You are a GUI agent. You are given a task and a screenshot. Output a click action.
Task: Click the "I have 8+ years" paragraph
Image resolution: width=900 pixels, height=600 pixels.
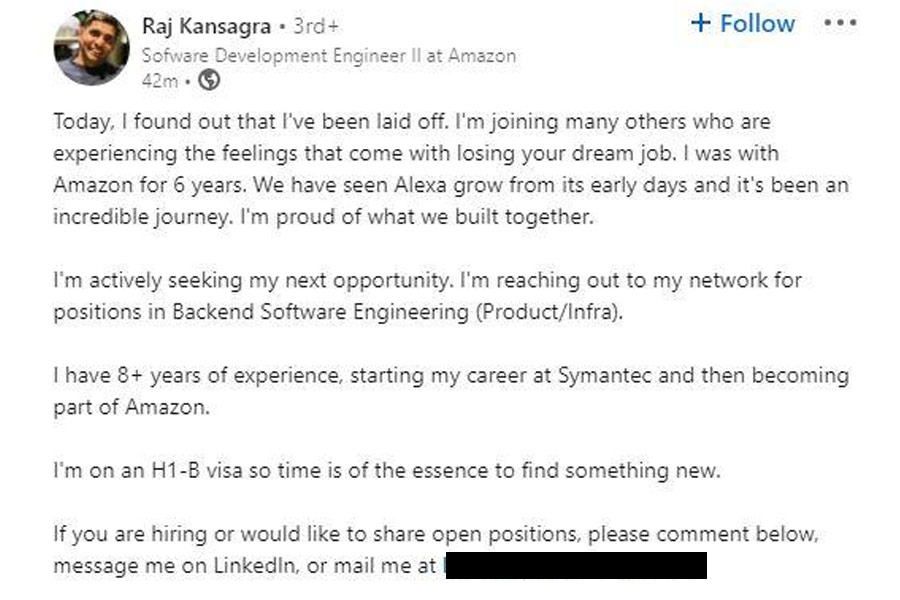click(450, 391)
